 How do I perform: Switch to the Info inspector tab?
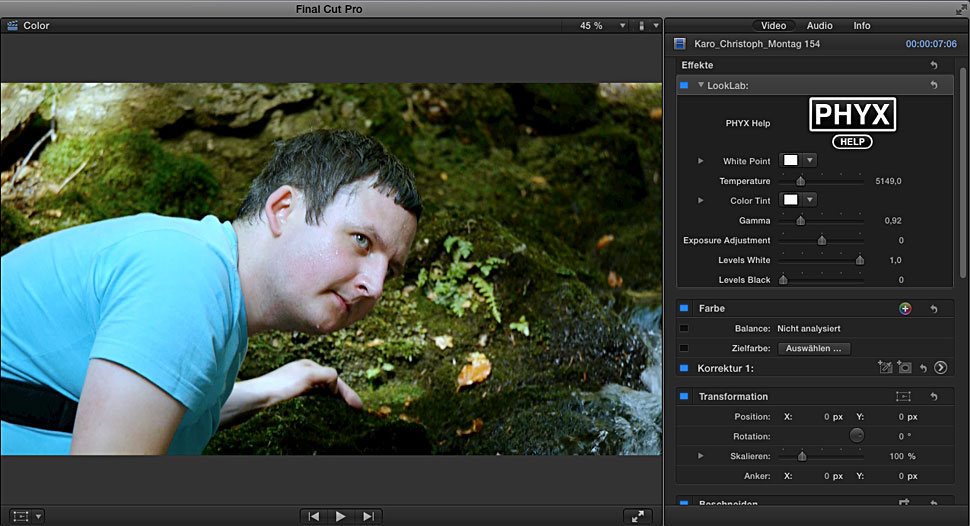tap(861, 25)
